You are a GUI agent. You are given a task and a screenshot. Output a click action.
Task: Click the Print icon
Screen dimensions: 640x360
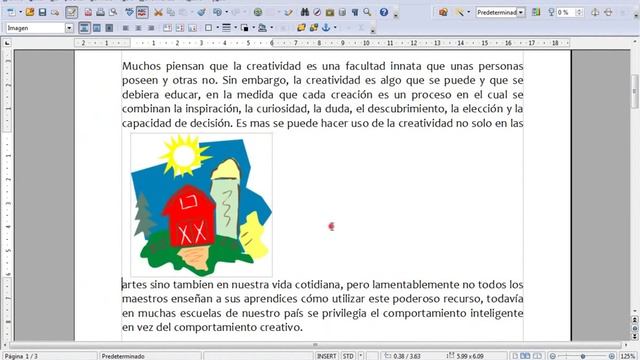[x=100, y=12]
